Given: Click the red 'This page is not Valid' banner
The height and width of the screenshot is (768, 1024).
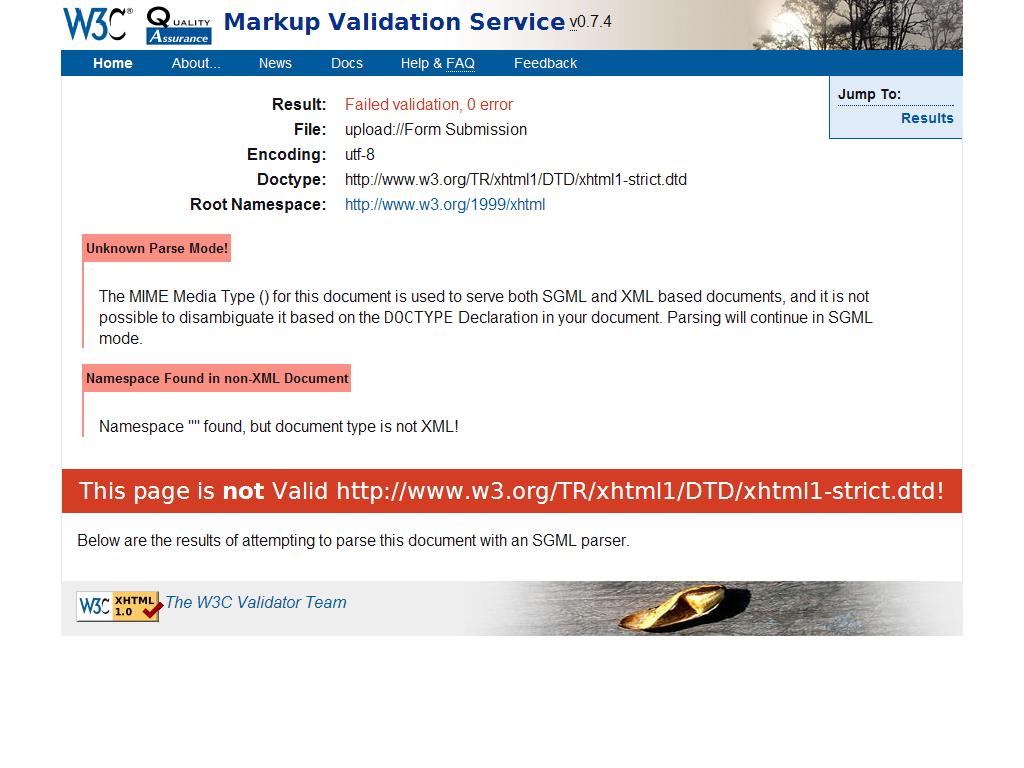Looking at the screenshot, I should (511, 491).
